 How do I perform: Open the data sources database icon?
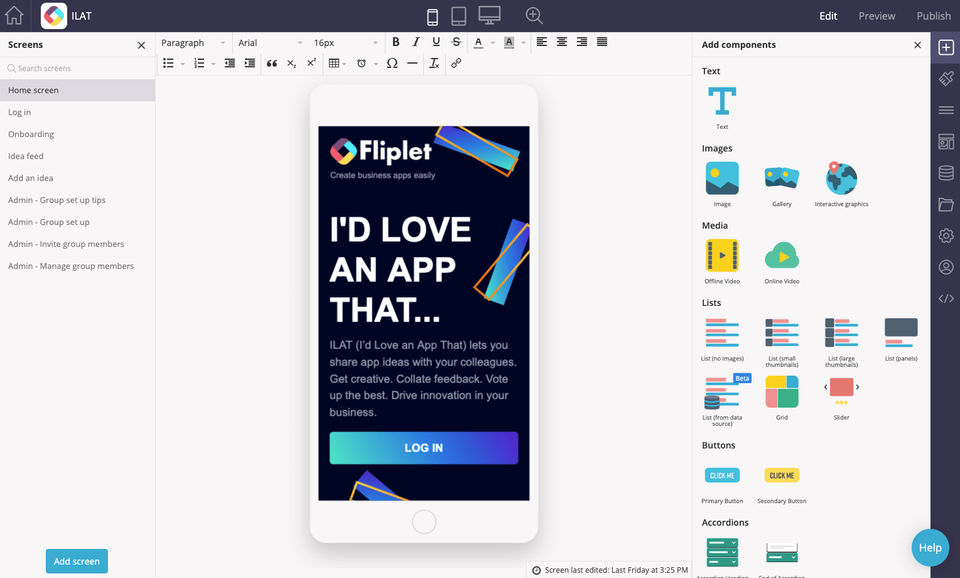pos(945,173)
